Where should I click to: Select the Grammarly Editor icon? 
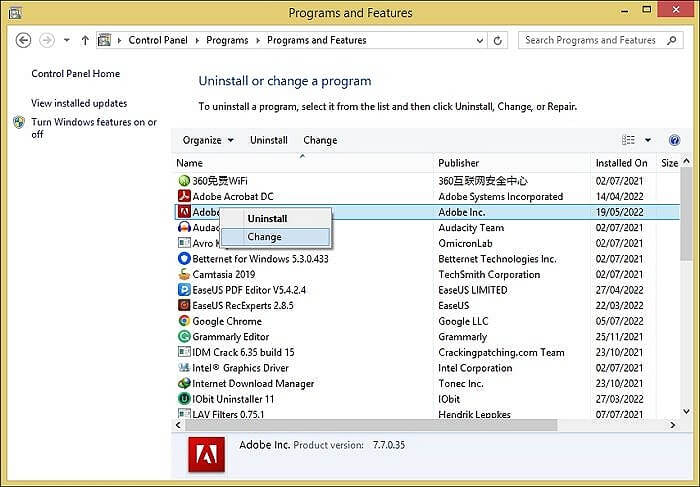point(184,337)
